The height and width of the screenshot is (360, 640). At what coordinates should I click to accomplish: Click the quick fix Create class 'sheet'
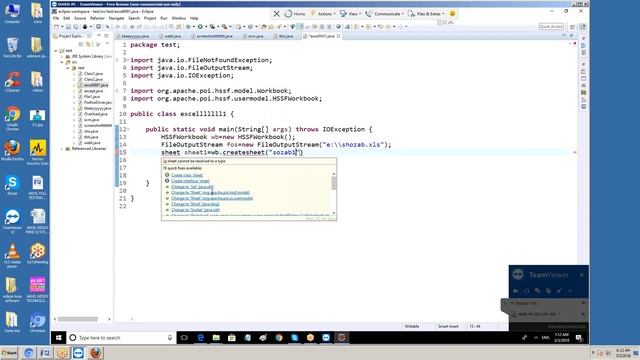(187, 175)
